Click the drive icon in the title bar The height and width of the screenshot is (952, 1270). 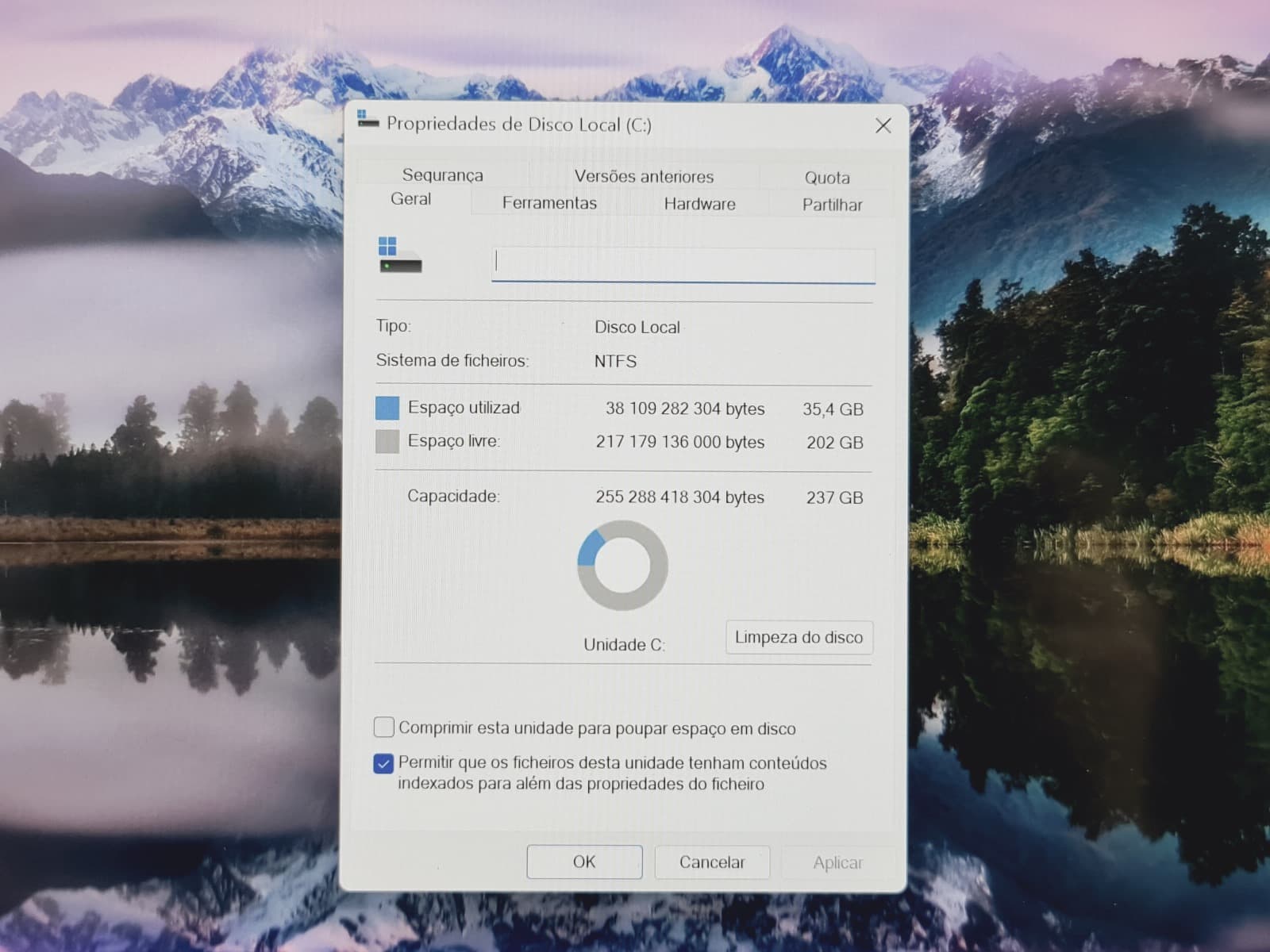pos(368,119)
